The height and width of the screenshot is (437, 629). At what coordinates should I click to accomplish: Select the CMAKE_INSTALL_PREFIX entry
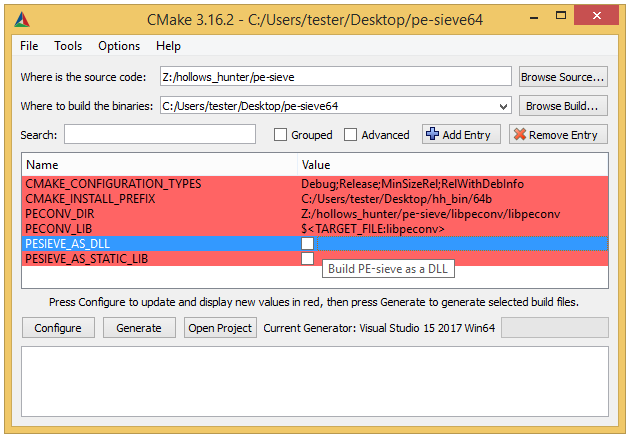pos(90,199)
